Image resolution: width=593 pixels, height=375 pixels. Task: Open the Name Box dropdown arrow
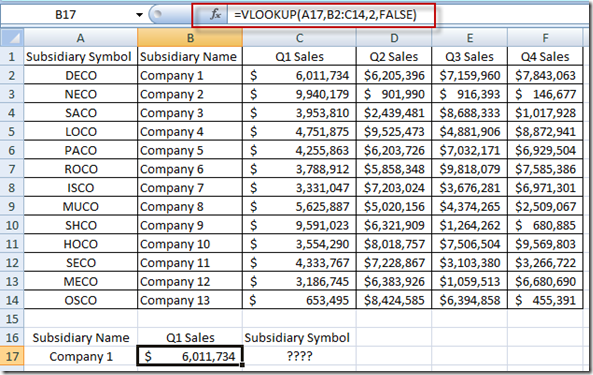[x=139, y=15]
